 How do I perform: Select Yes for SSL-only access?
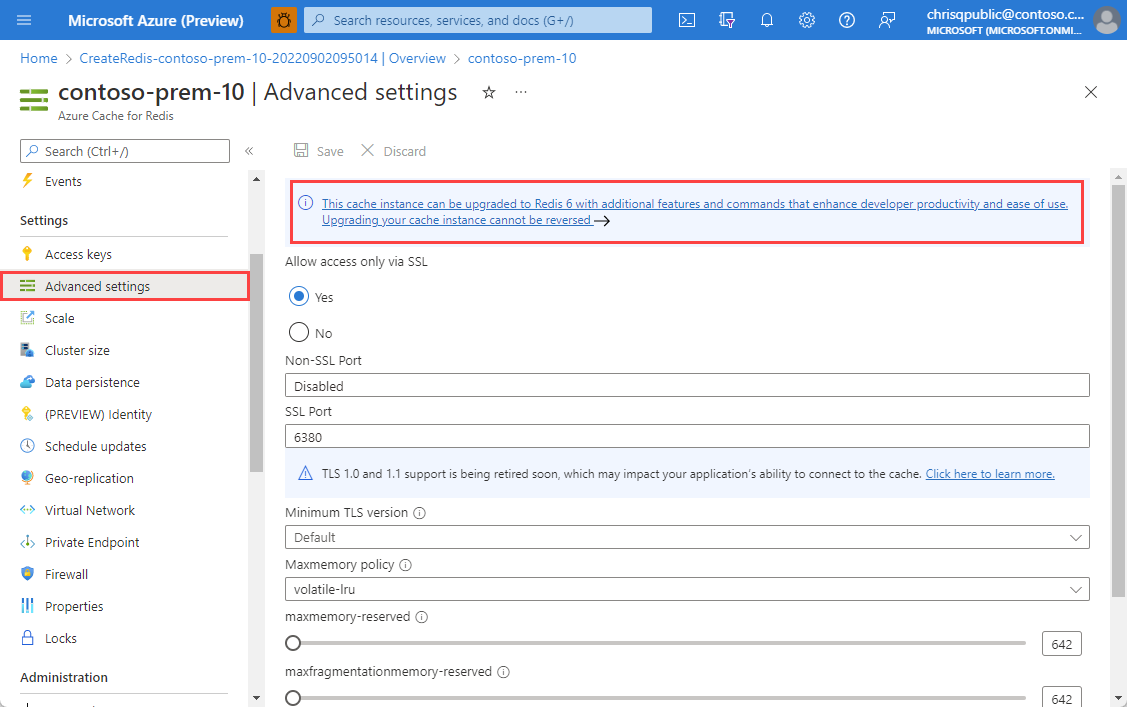(x=298, y=297)
